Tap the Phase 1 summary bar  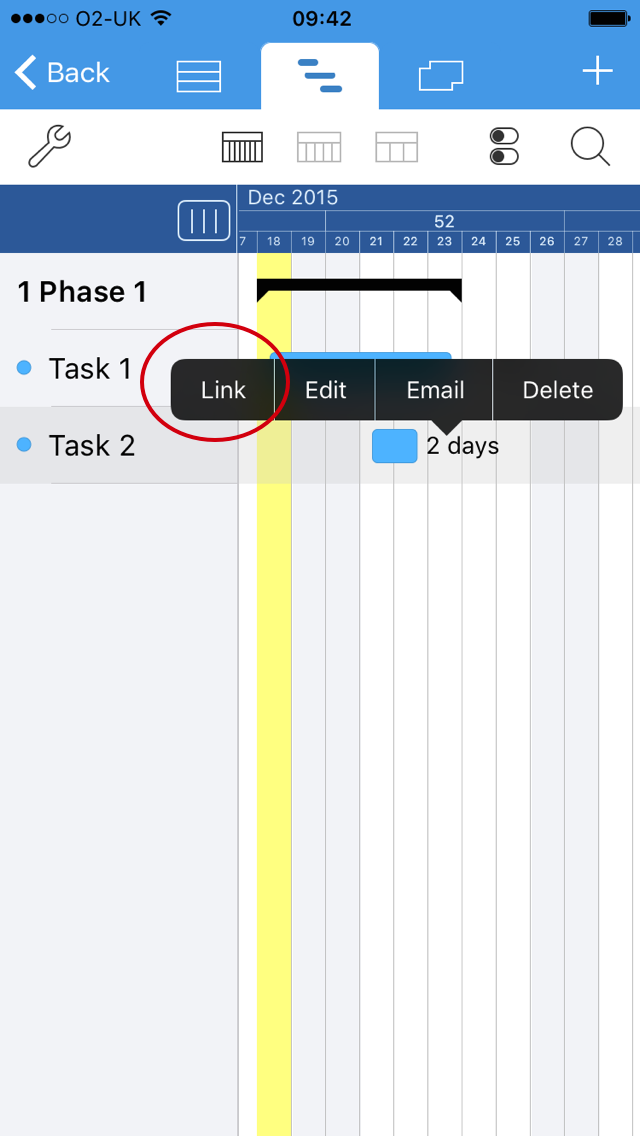[359, 286]
